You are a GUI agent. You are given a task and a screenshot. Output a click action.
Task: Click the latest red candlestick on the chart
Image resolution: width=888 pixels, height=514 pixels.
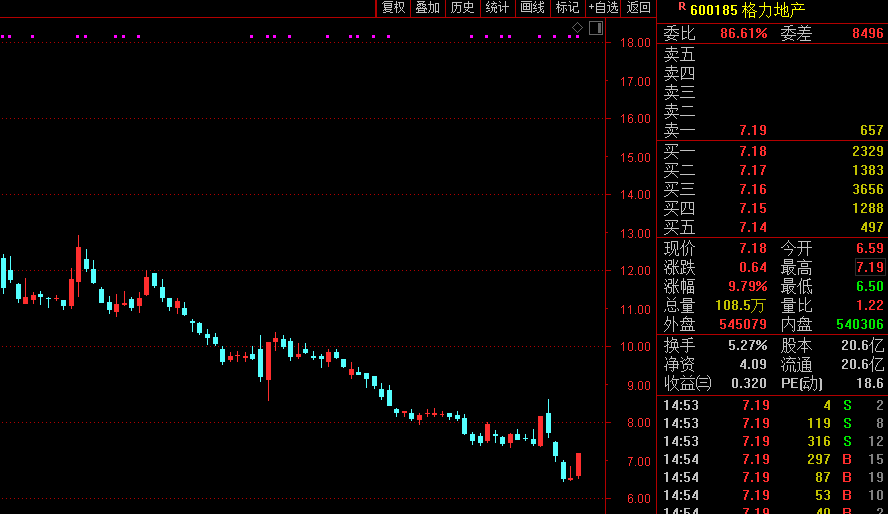click(578, 465)
